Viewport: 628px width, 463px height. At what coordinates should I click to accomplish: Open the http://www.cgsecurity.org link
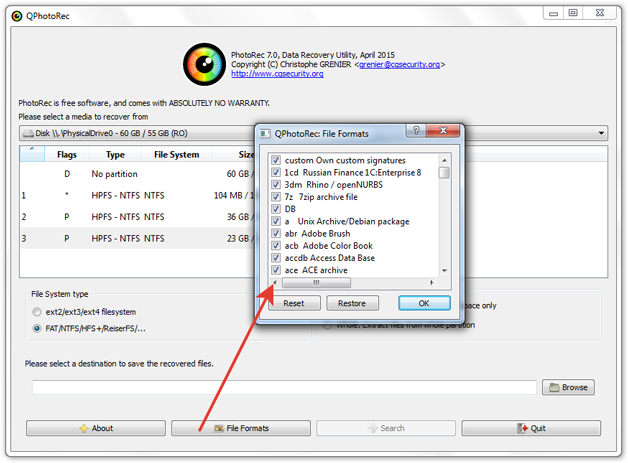[277, 74]
